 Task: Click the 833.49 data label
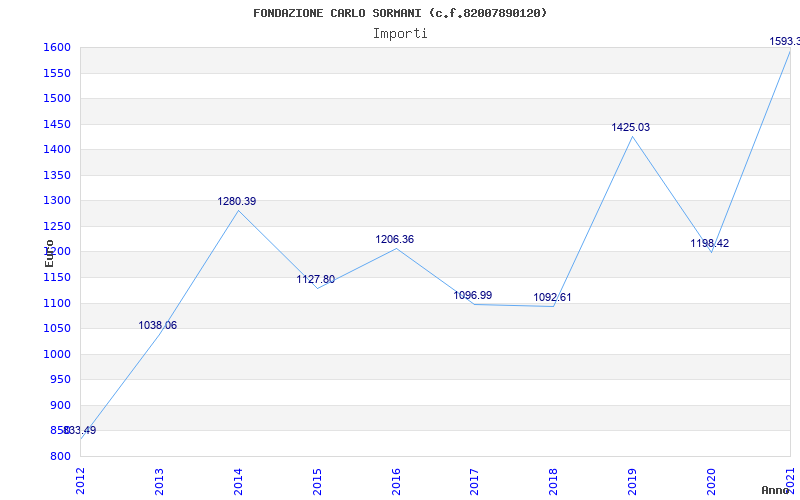pyautogui.click(x=79, y=431)
